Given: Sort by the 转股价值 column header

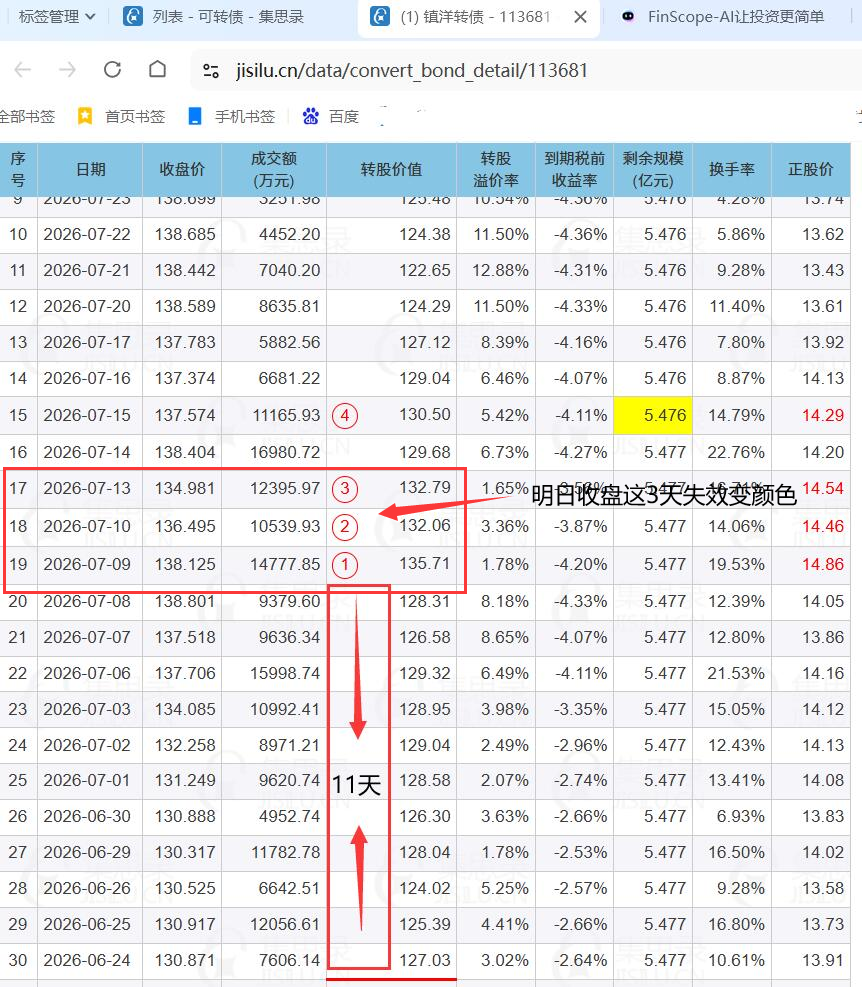Looking at the screenshot, I should [x=391, y=169].
